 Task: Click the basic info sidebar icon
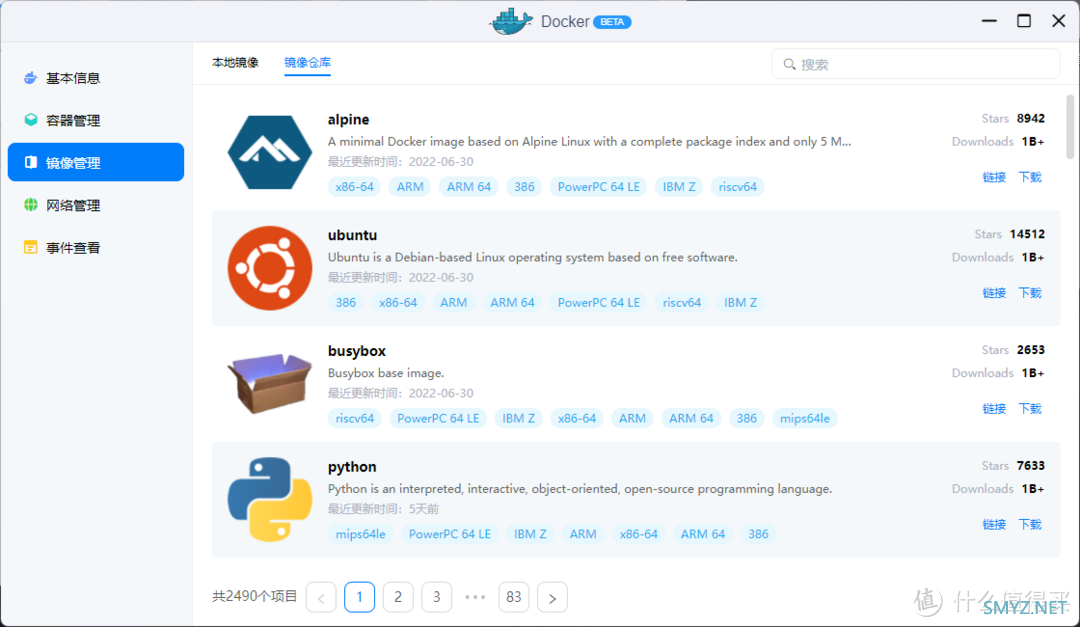coord(30,78)
